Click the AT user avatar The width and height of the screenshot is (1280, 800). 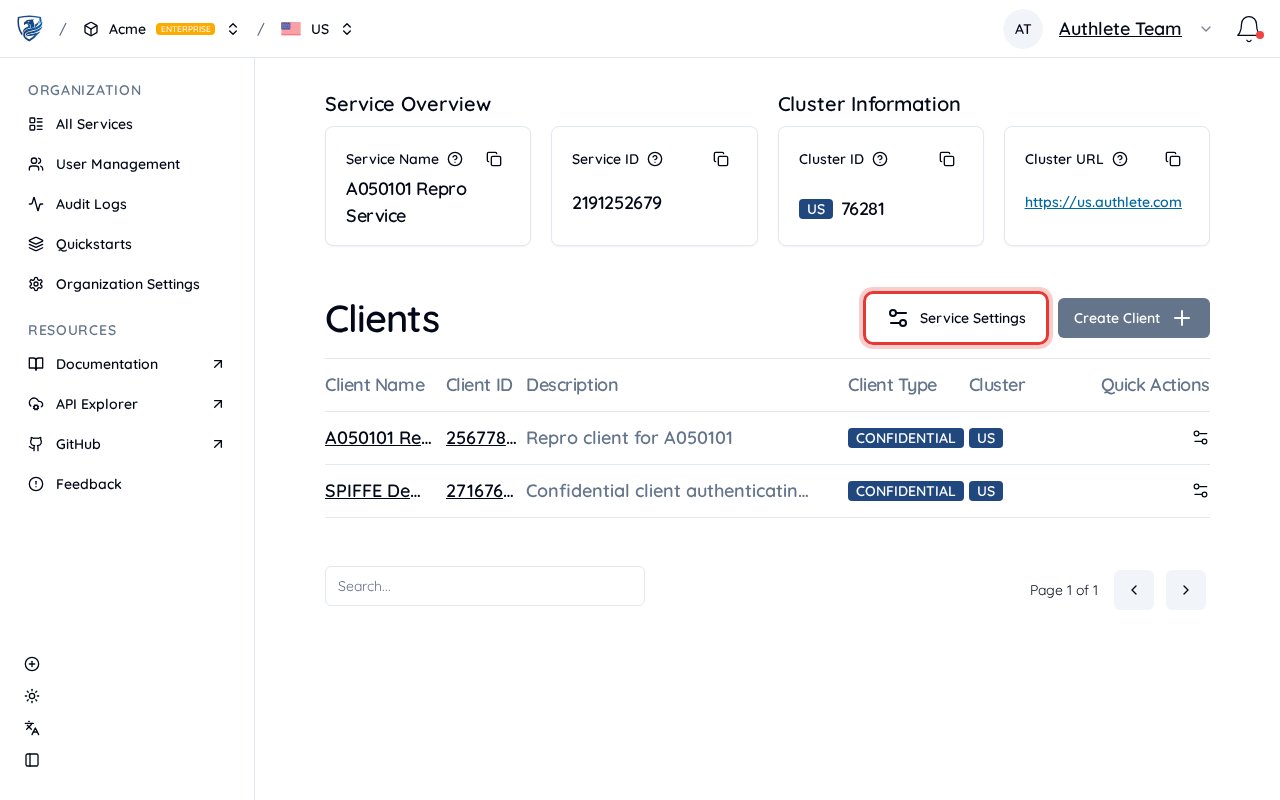click(1023, 29)
